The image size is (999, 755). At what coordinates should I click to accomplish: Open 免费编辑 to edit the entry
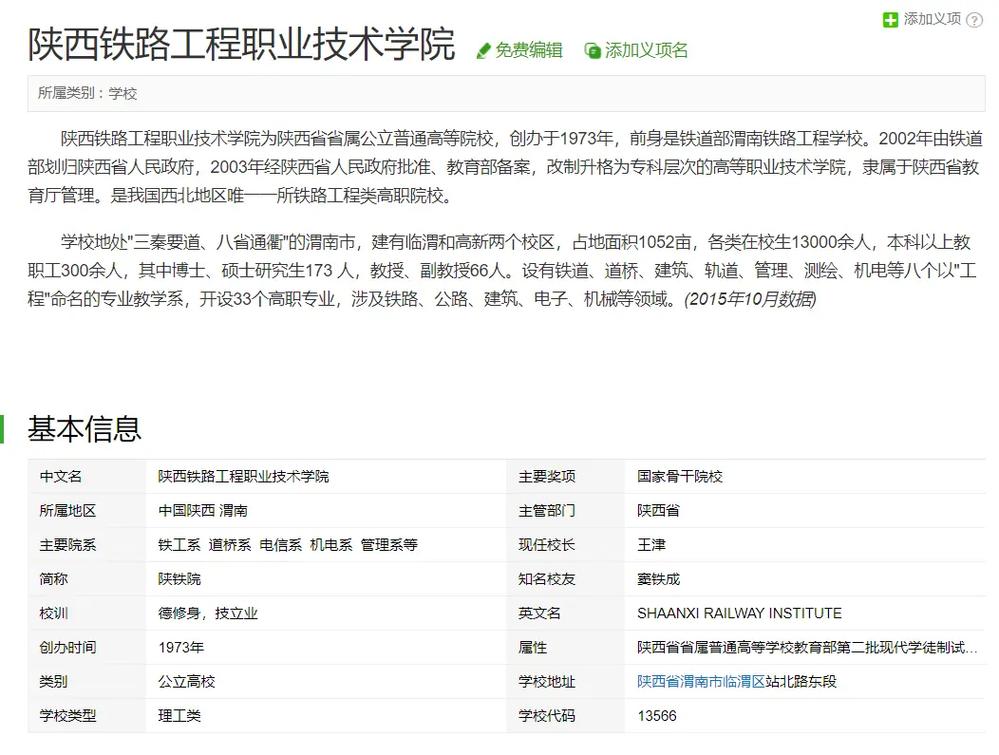528,50
